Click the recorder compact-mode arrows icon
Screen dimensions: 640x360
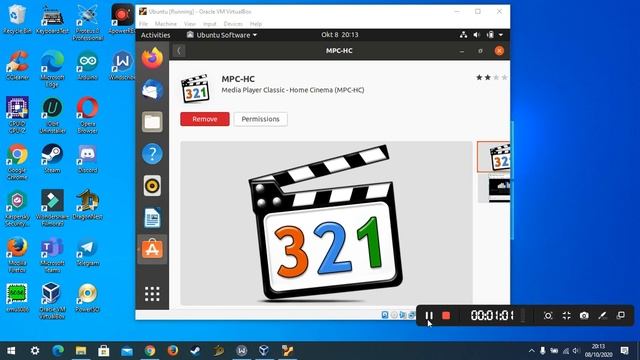566,316
